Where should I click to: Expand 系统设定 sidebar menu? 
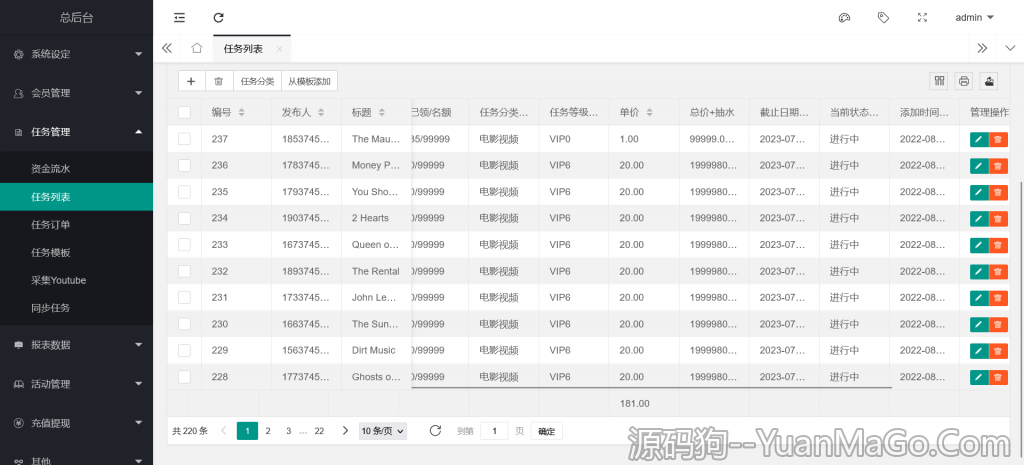click(x=76, y=54)
